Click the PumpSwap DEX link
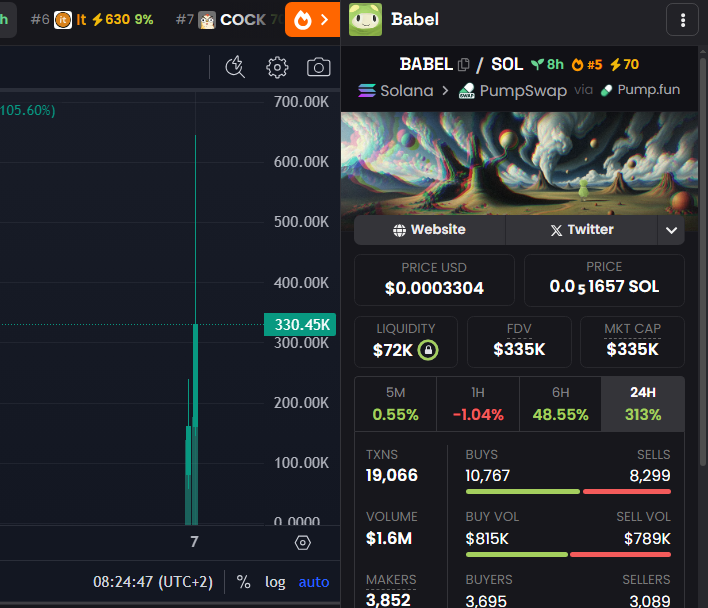 tap(512, 91)
